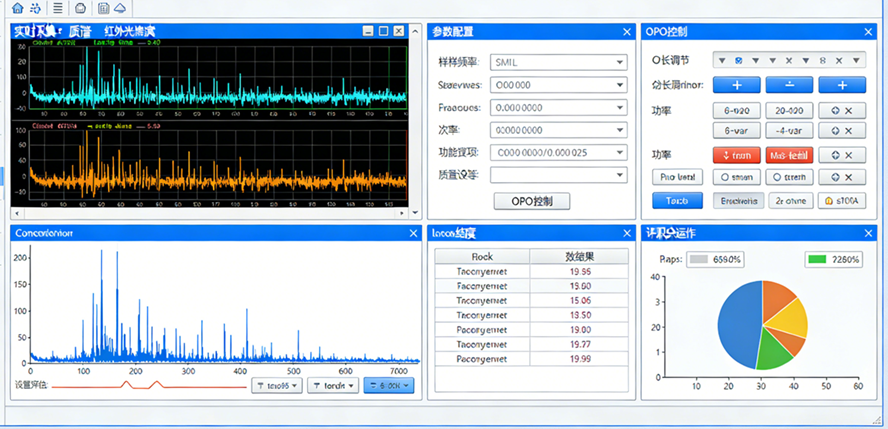Toggle the checked box in the top OPO row
This screenshot has width=888, height=429.
(x=738, y=61)
